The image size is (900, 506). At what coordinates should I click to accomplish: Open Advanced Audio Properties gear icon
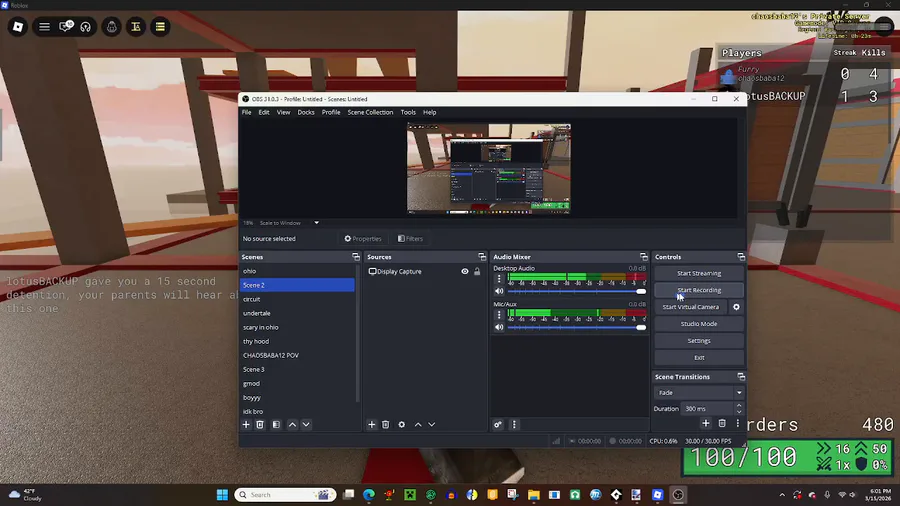[x=498, y=425]
